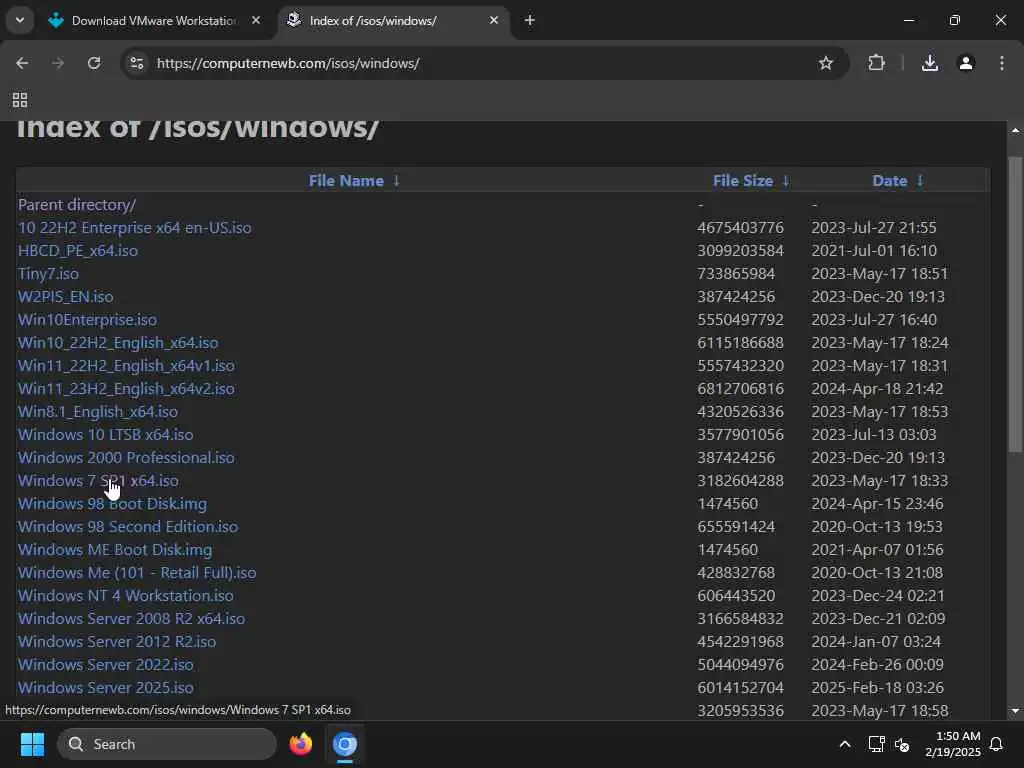This screenshot has height=768, width=1024.
Task: Click Win10_22H2_English_x64.iso
Action: click(118, 342)
